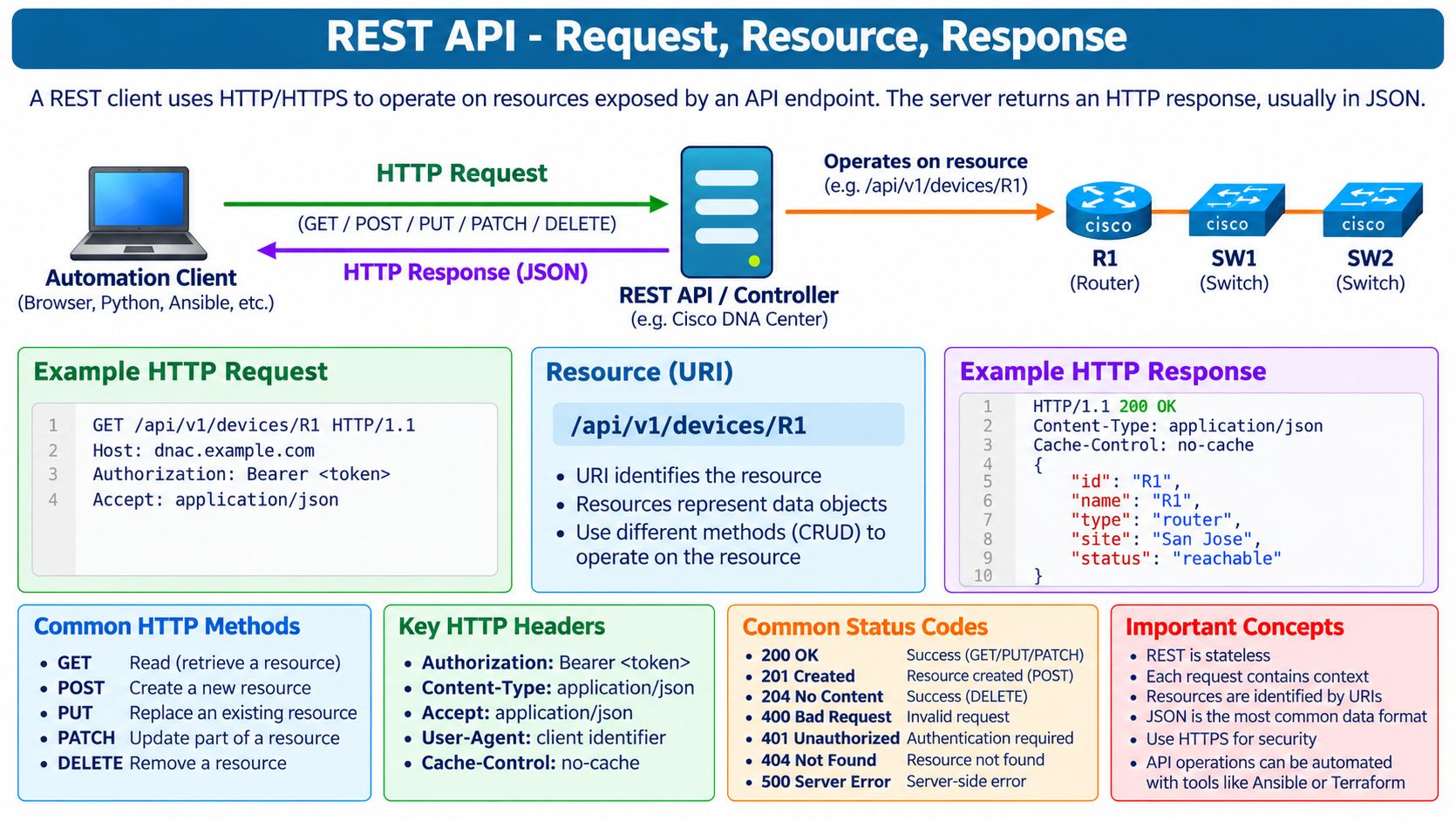This screenshot has height=821, width=1456.
Task: Select the R1 Cisco router icon
Action: [1108, 211]
